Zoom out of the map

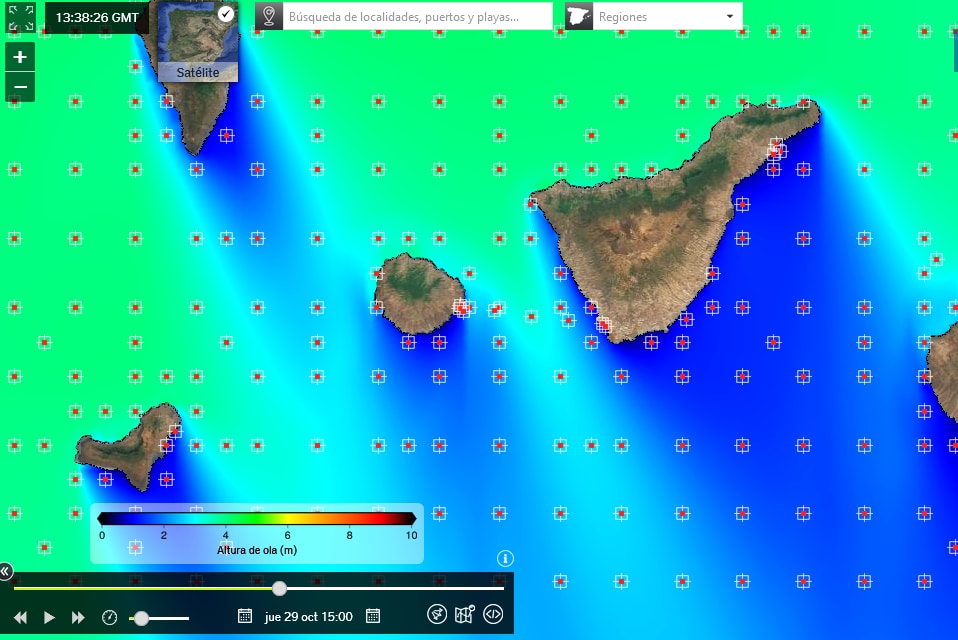[x=20, y=87]
